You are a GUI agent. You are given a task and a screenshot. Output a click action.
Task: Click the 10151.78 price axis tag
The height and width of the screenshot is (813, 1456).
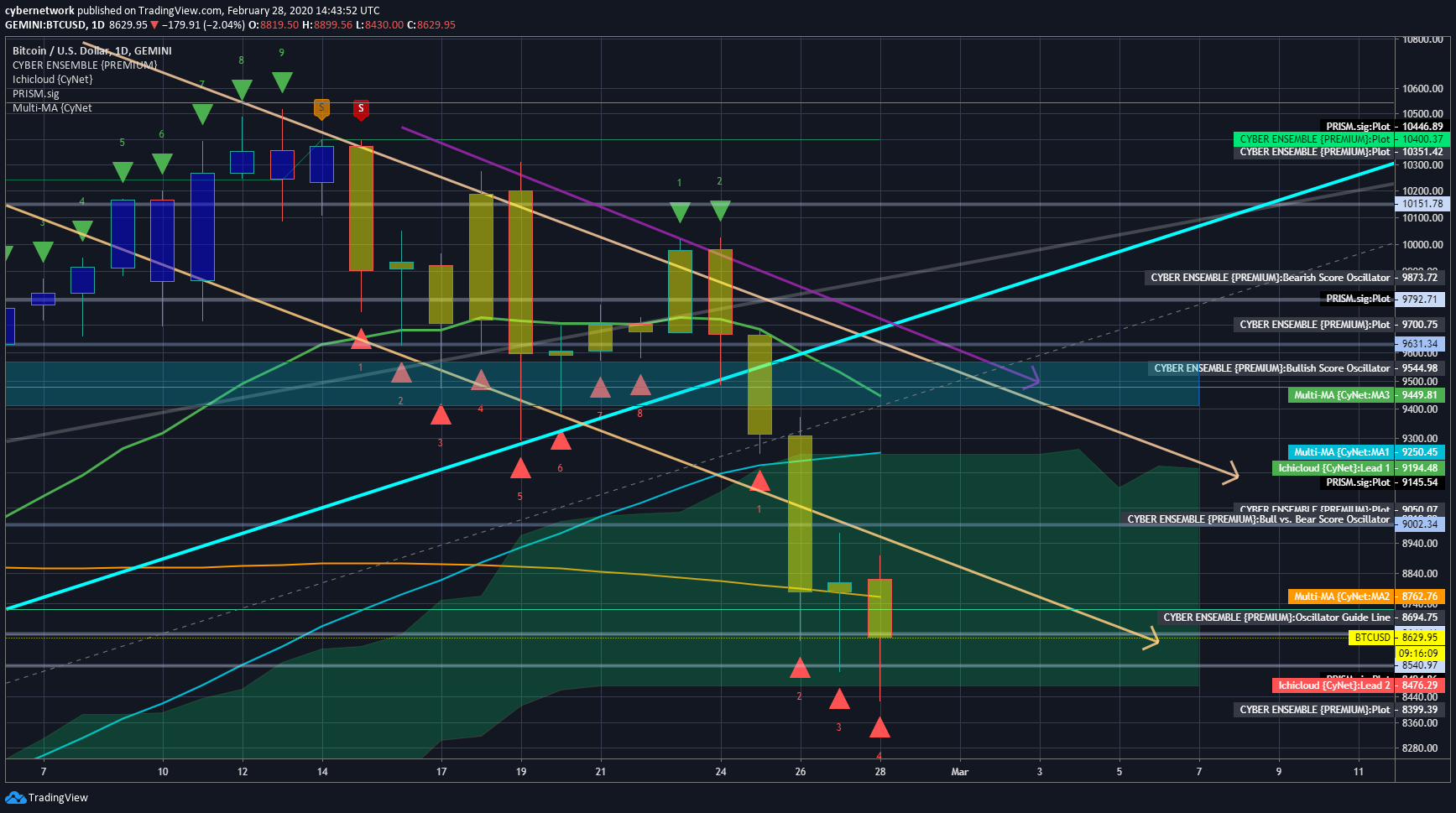tap(1421, 204)
